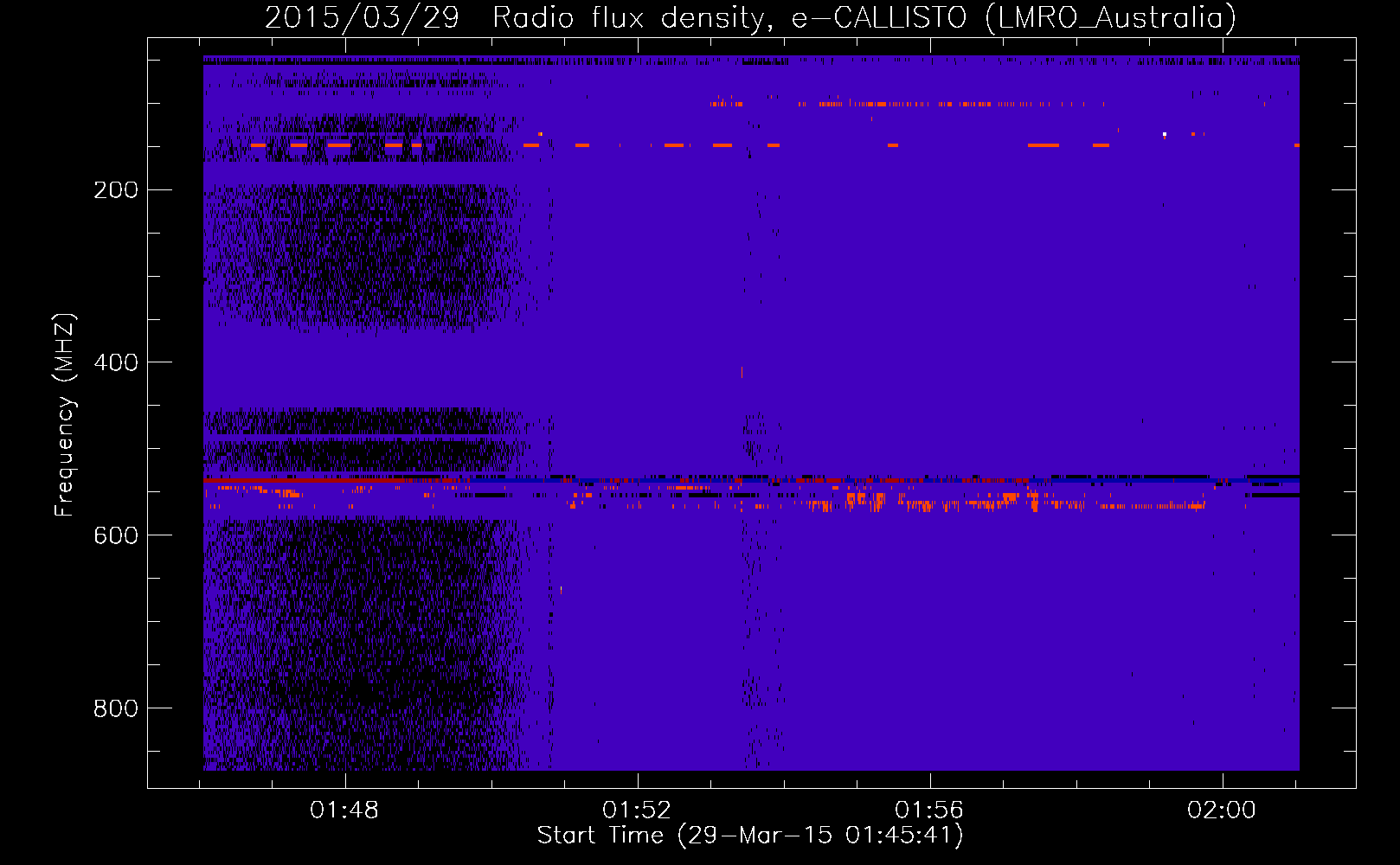Viewport: 1400px width, 865px height.
Task: Click the '02:00' time tick label
Action: [x=1222, y=811]
